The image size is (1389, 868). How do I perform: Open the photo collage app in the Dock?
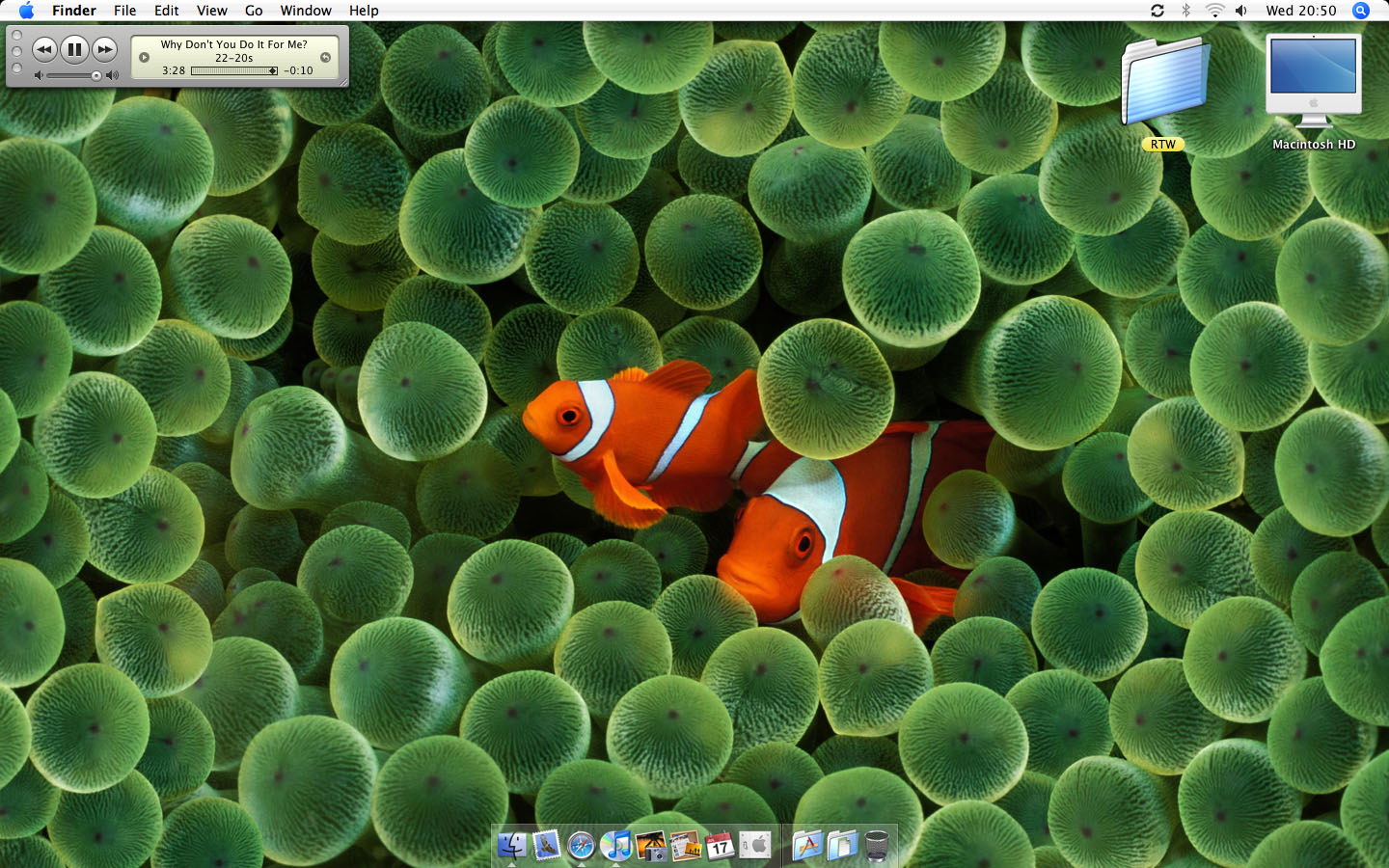click(685, 846)
